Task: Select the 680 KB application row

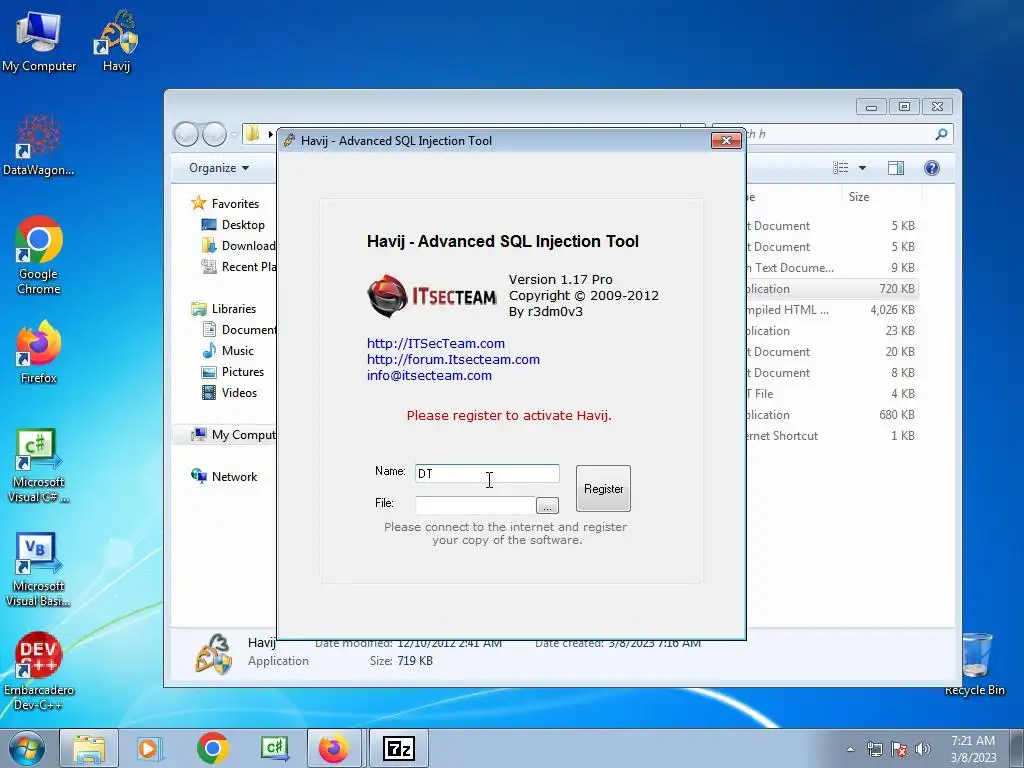Action: point(832,415)
